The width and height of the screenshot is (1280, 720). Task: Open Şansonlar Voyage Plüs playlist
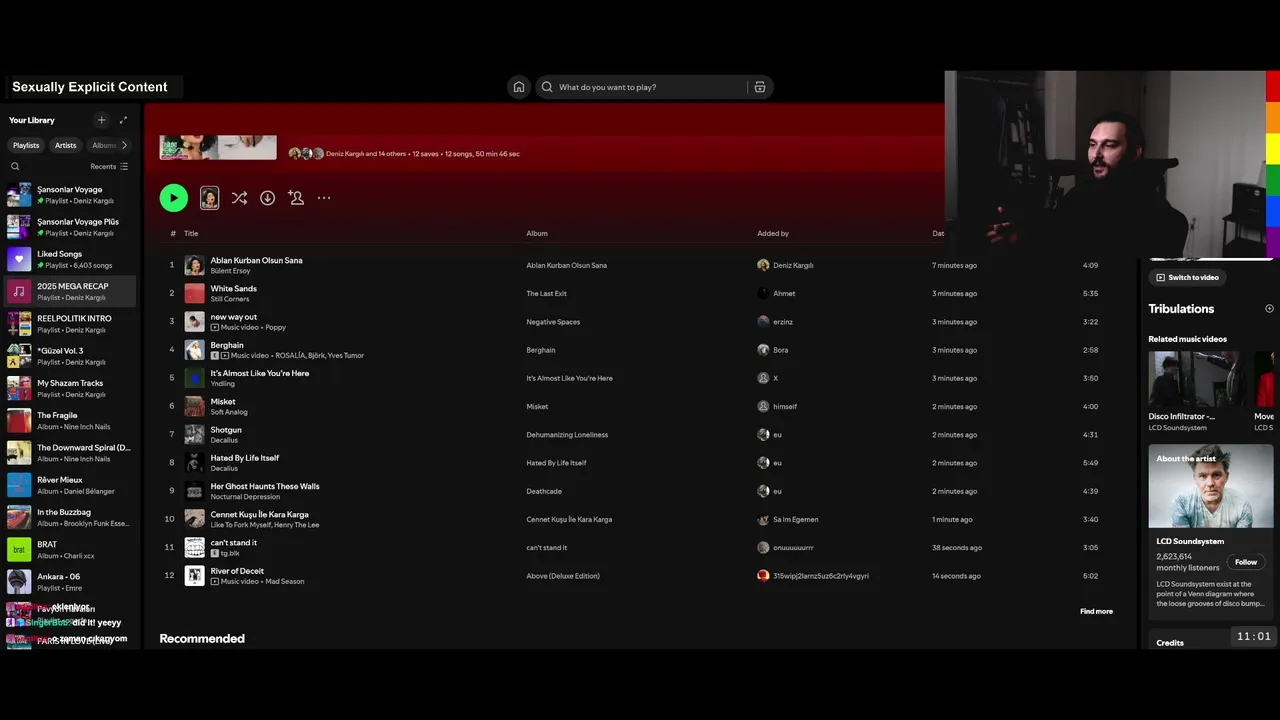tap(68, 227)
